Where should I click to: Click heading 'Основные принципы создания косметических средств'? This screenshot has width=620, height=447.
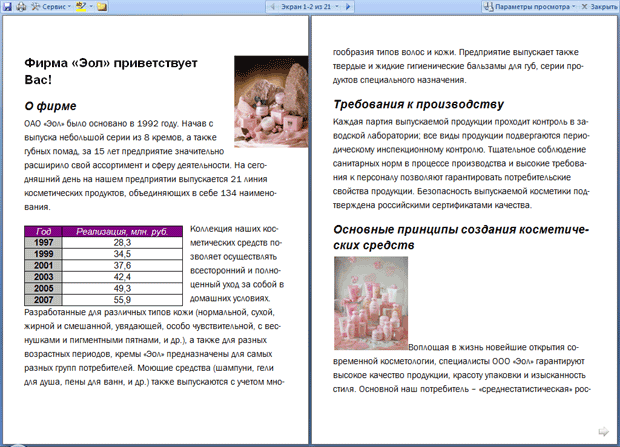click(461, 237)
